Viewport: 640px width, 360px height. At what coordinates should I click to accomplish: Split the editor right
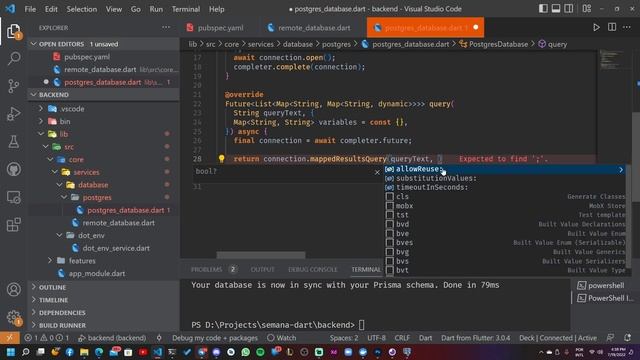pyautogui.click(x=611, y=27)
